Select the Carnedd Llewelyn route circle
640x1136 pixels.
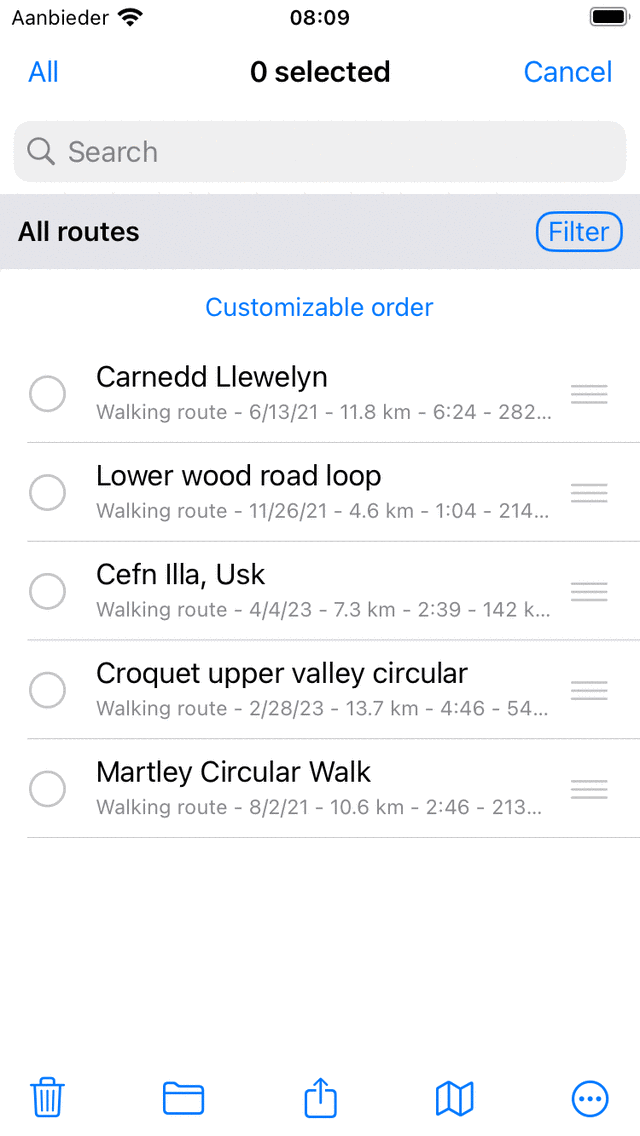(47, 394)
